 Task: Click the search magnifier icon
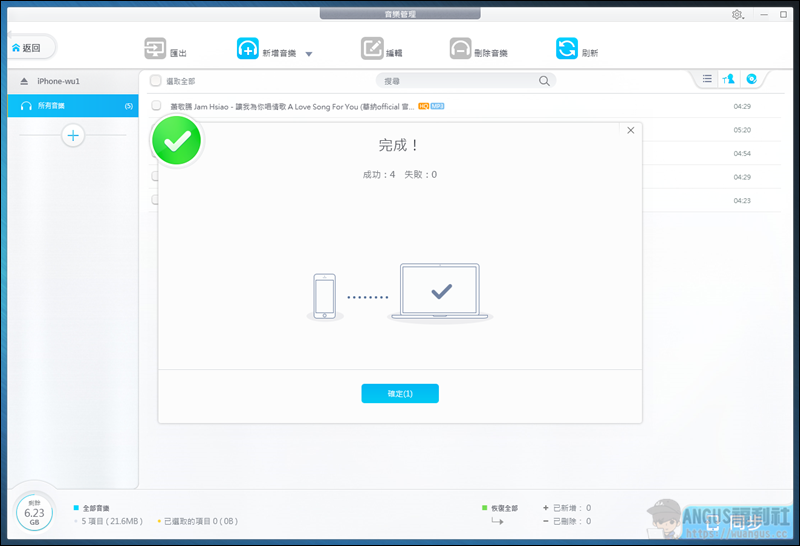click(x=545, y=81)
